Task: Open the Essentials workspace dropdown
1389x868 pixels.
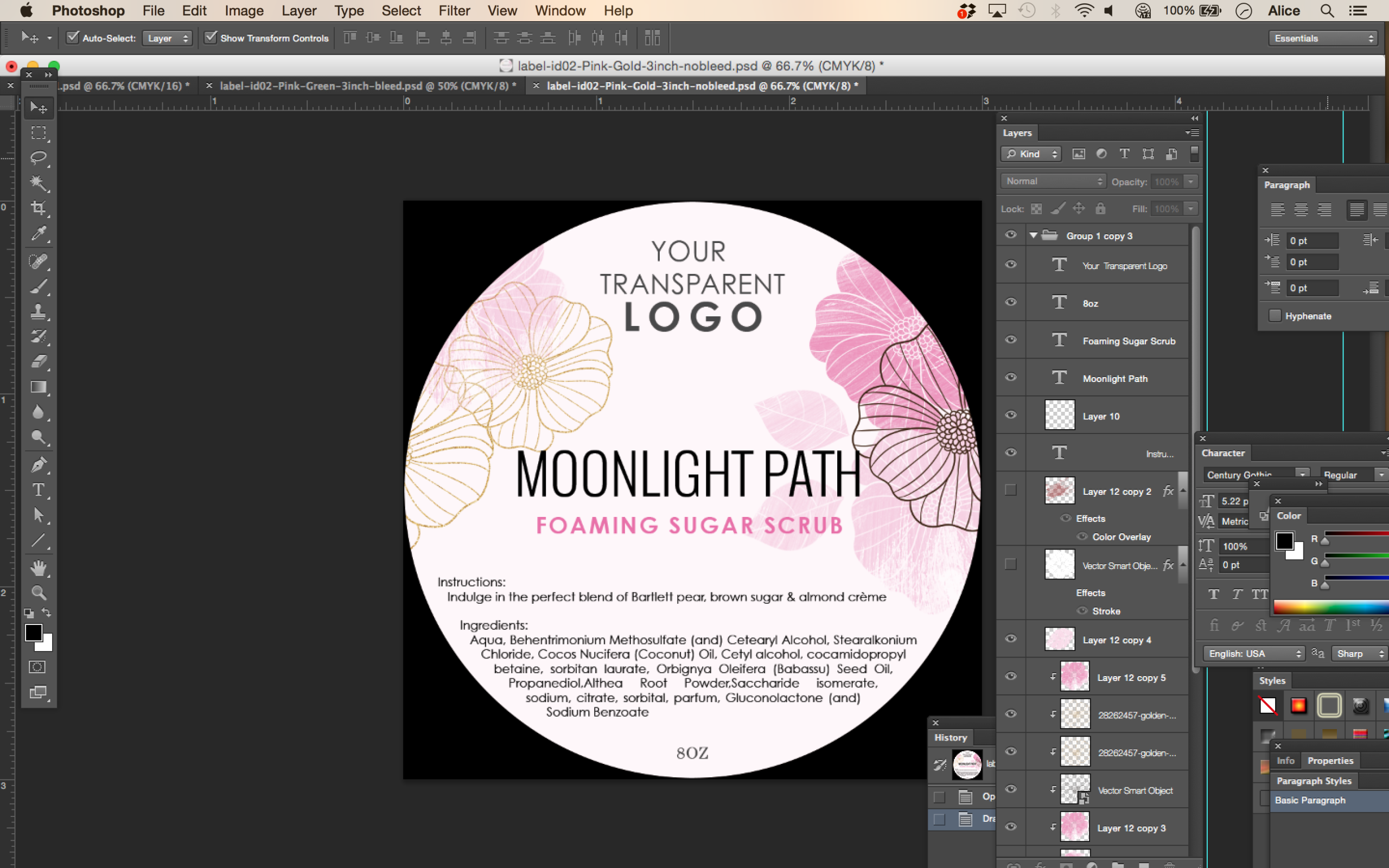Action: pyautogui.click(x=1323, y=39)
